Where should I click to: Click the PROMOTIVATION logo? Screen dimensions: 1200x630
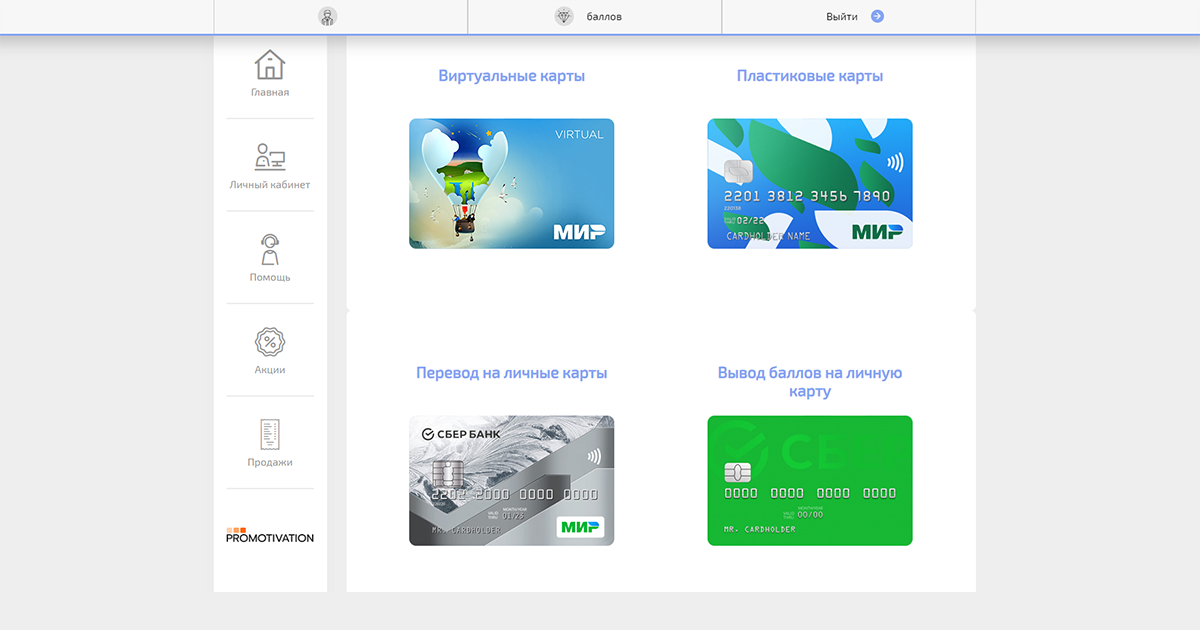point(270,535)
